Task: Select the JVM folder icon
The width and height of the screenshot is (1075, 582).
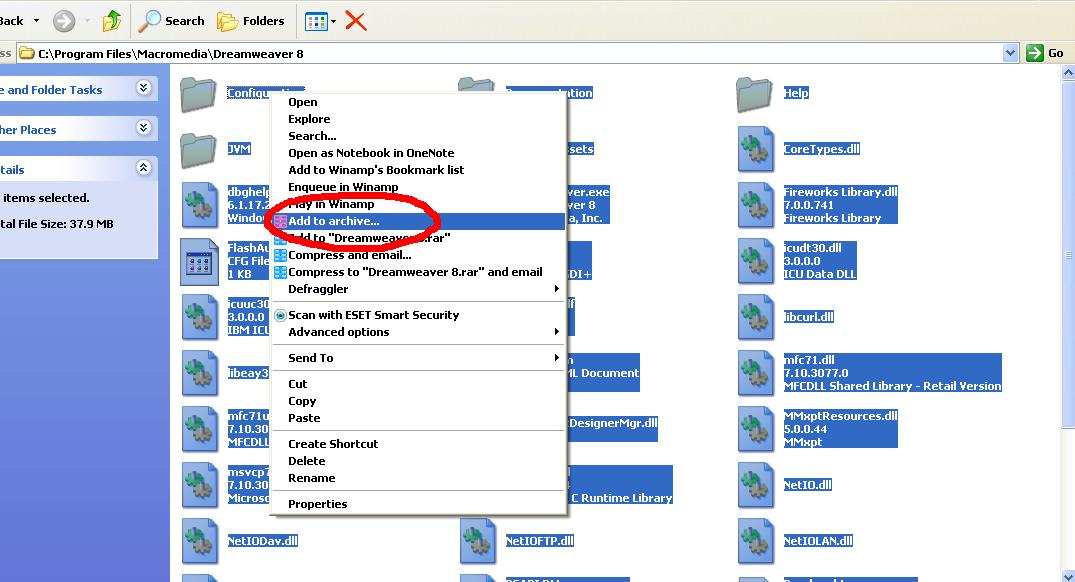Action: (199, 149)
